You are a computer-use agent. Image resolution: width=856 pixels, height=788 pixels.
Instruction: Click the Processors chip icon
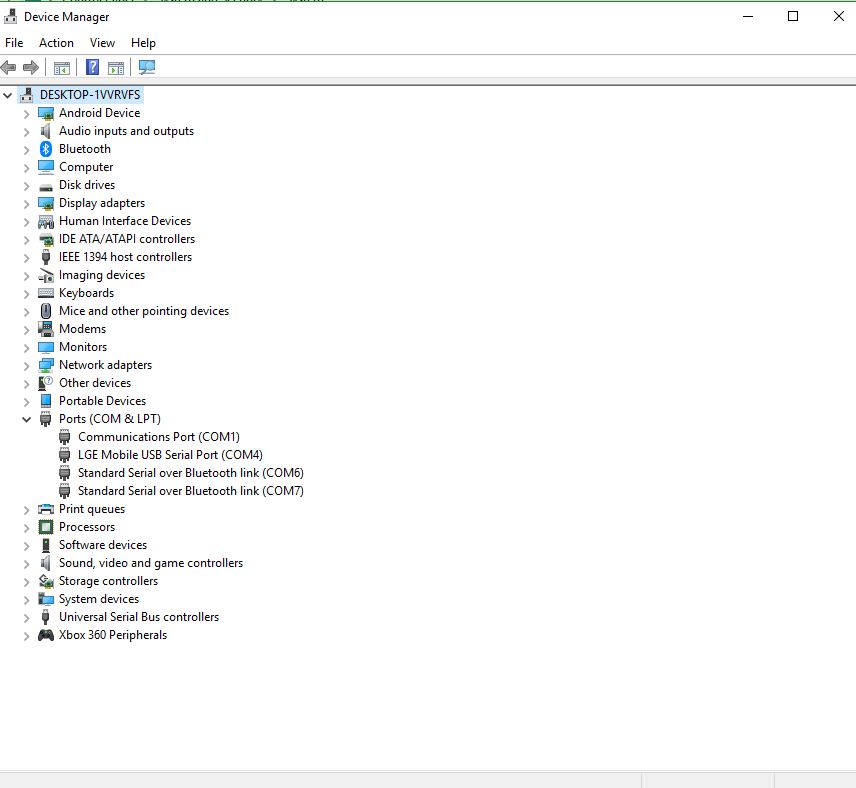pos(46,527)
